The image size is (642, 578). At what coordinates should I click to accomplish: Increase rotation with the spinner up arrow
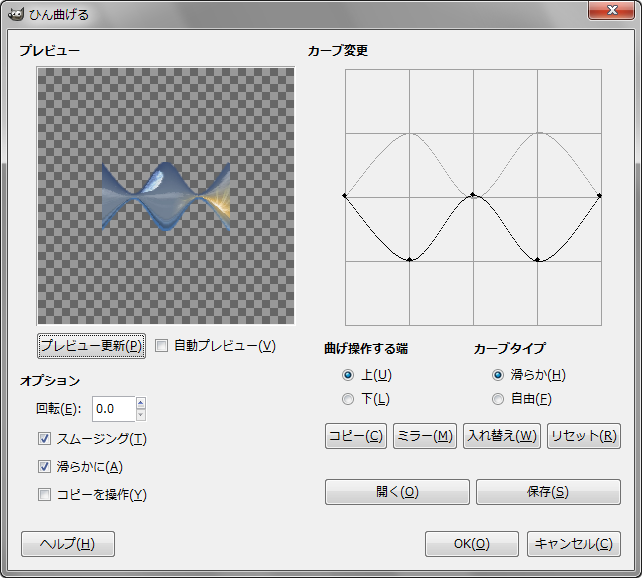(140, 403)
